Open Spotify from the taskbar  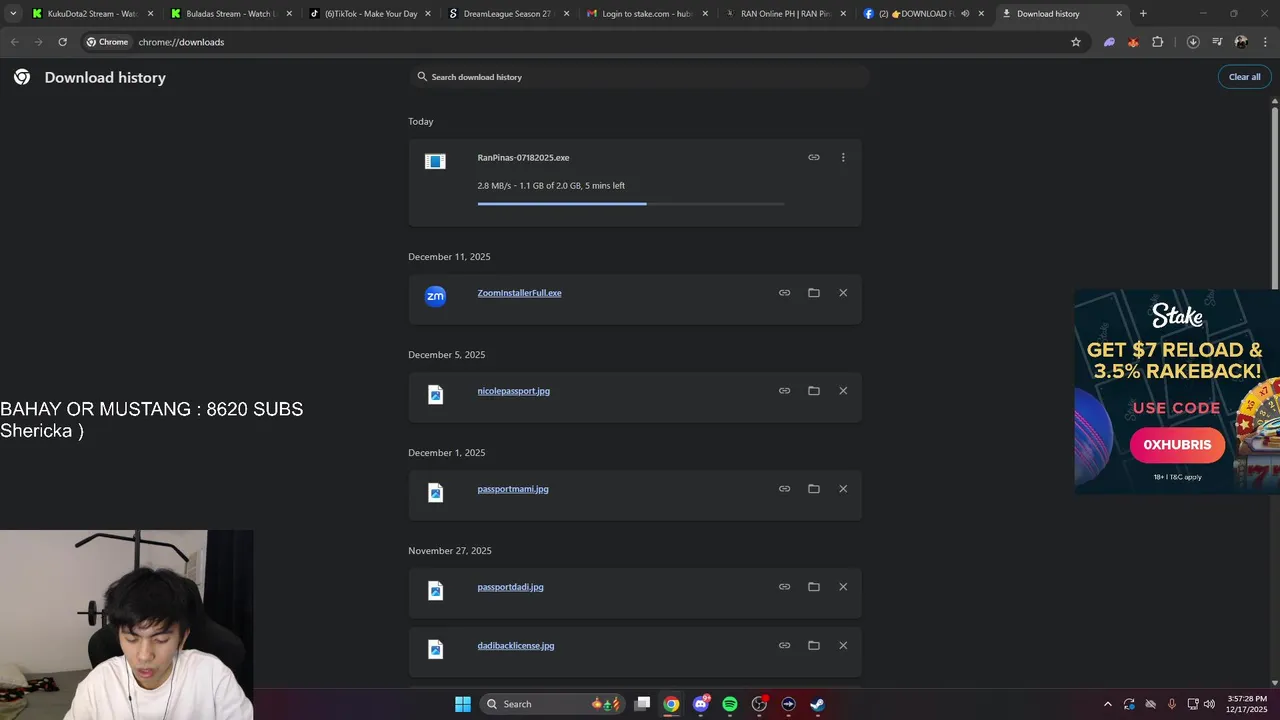point(730,704)
